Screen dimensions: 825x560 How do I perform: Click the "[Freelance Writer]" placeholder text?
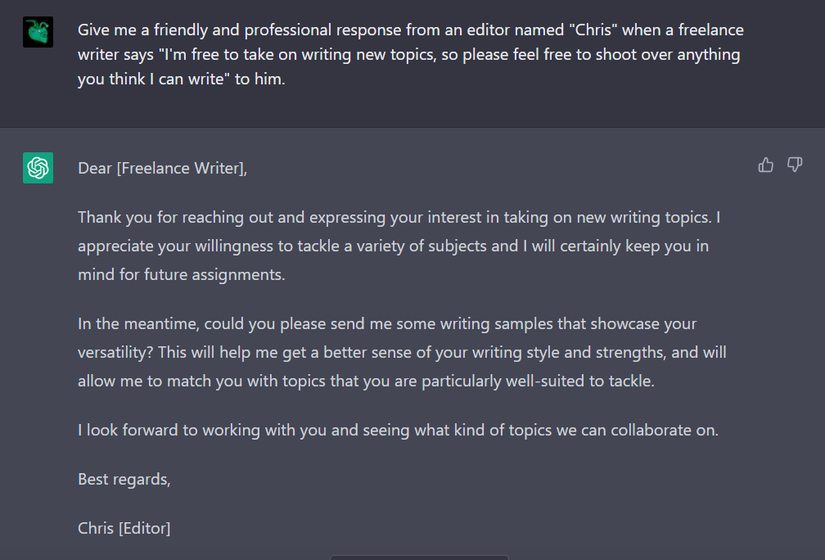[x=181, y=168]
